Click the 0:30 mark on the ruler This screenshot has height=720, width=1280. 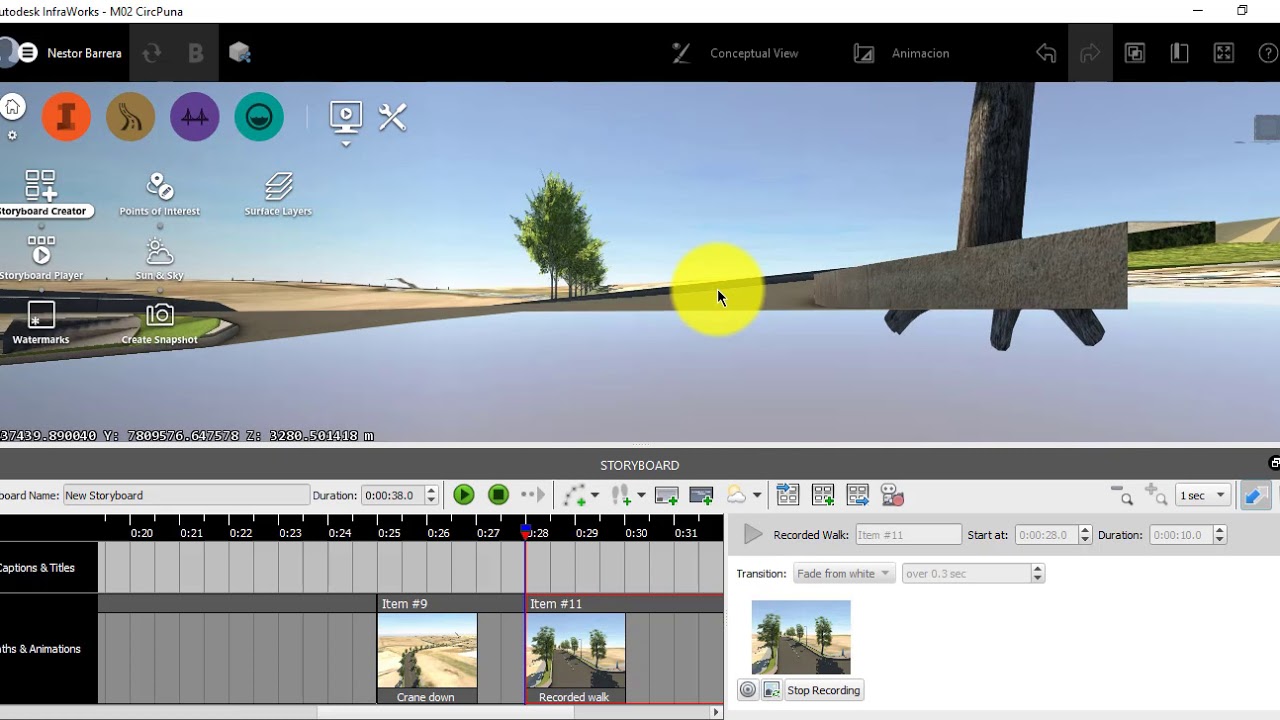coord(636,533)
